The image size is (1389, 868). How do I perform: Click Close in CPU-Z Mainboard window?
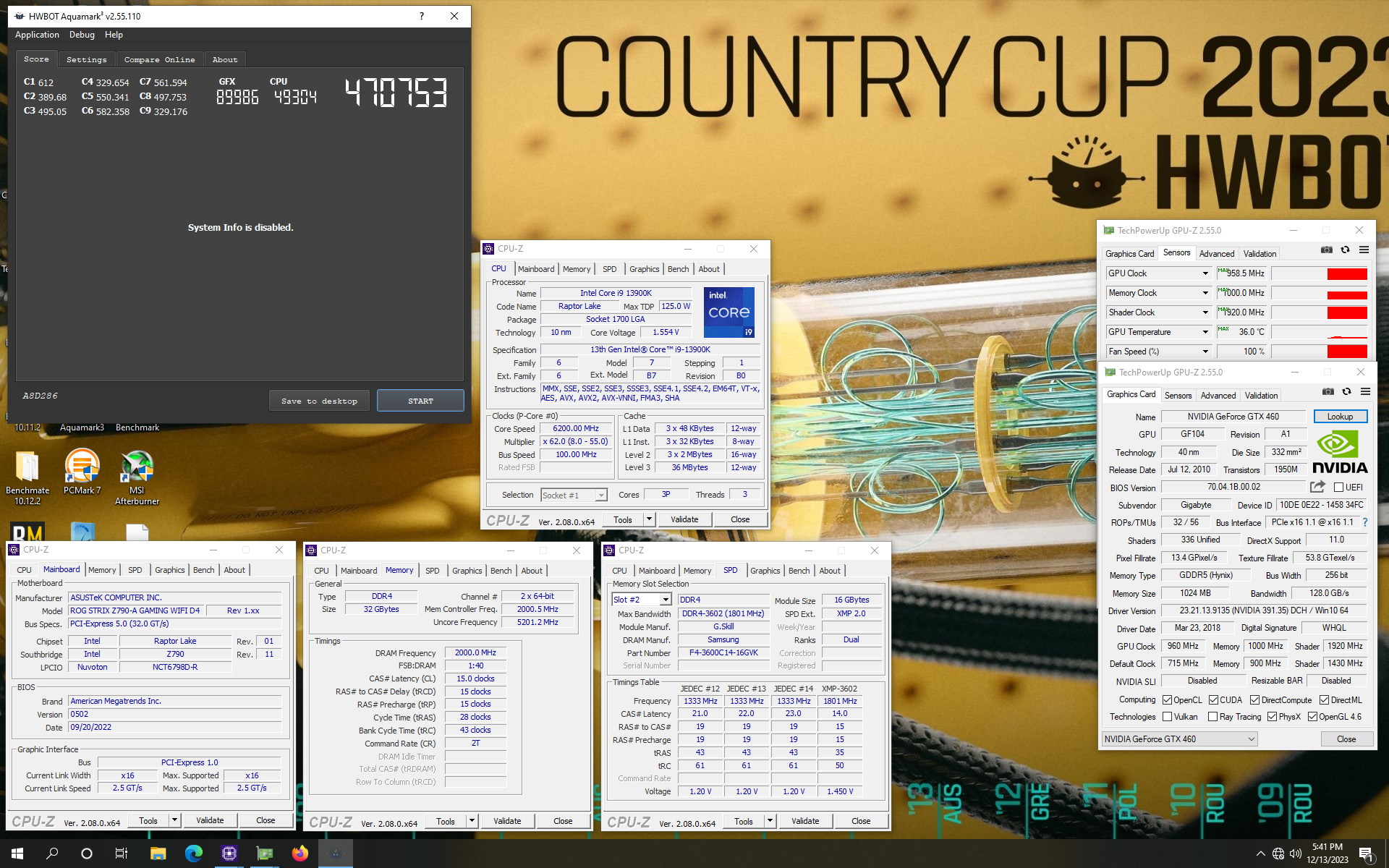266,820
